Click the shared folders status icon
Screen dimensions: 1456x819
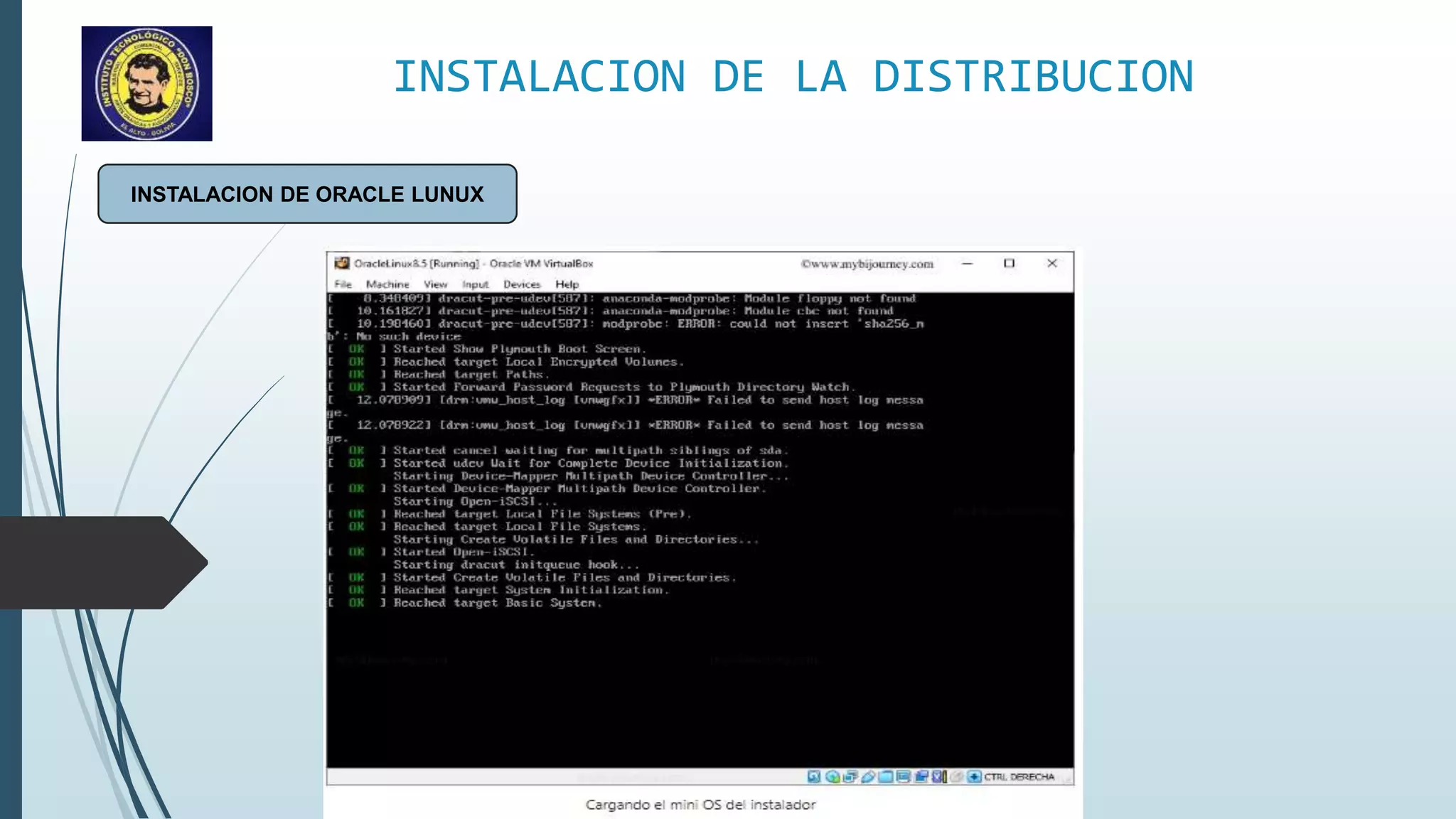886,776
